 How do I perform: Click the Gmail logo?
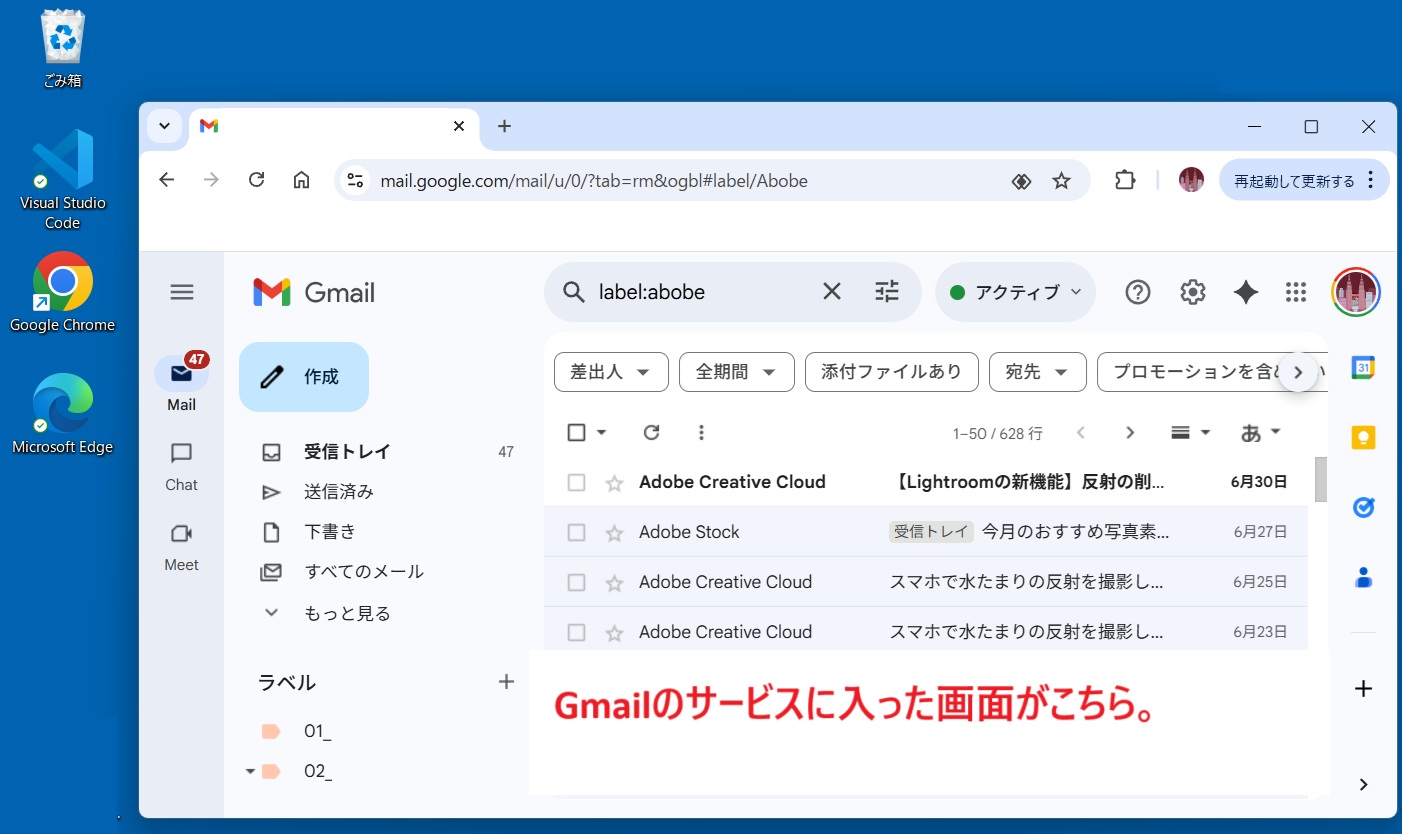coord(314,292)
